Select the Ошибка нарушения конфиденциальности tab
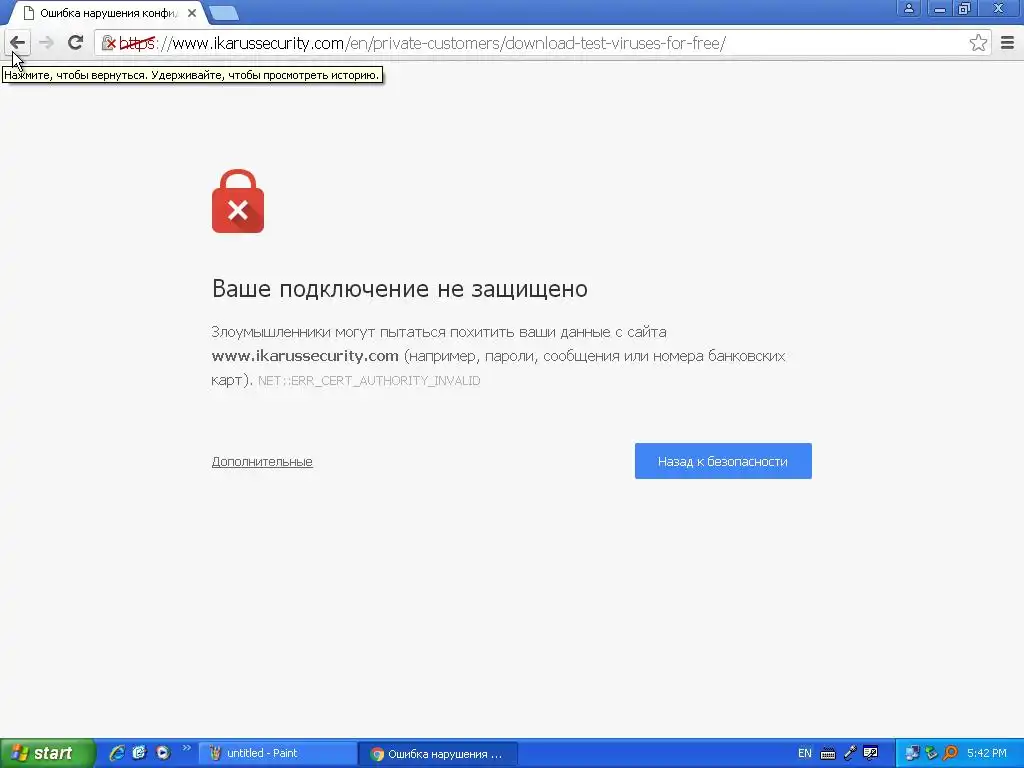 pos(108,13)
